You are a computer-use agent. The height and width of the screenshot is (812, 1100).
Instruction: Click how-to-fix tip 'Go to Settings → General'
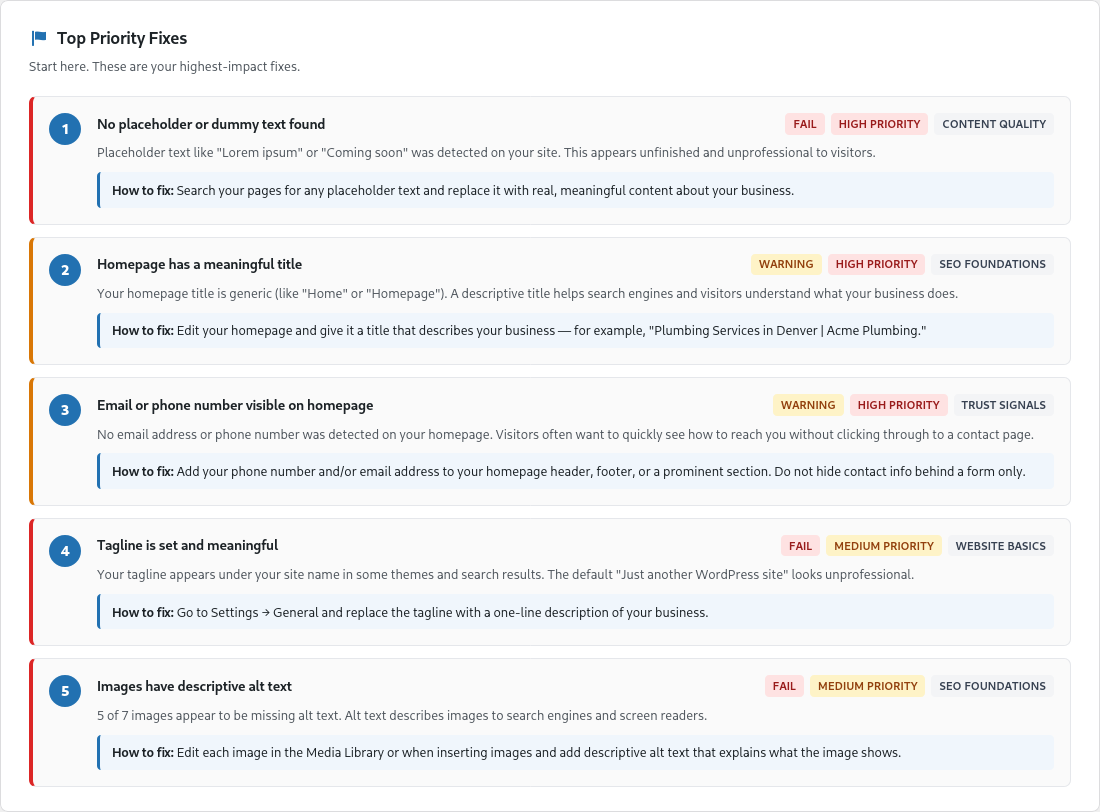click(x=575, y=612)
